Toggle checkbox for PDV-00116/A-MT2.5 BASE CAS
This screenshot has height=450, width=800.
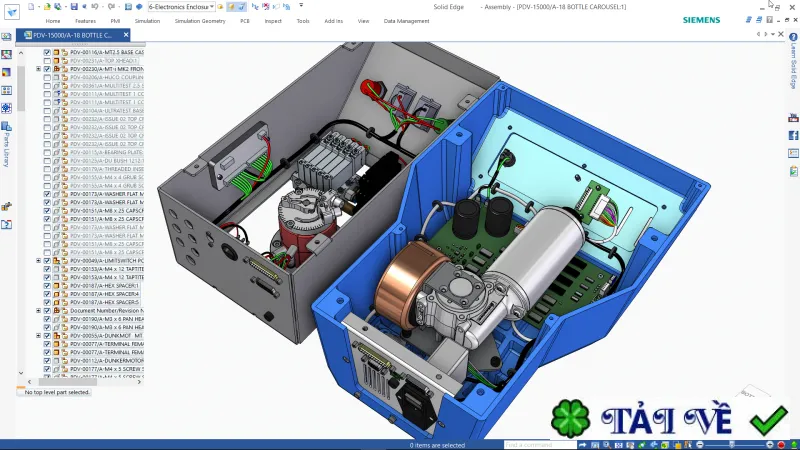pos(47,52)
